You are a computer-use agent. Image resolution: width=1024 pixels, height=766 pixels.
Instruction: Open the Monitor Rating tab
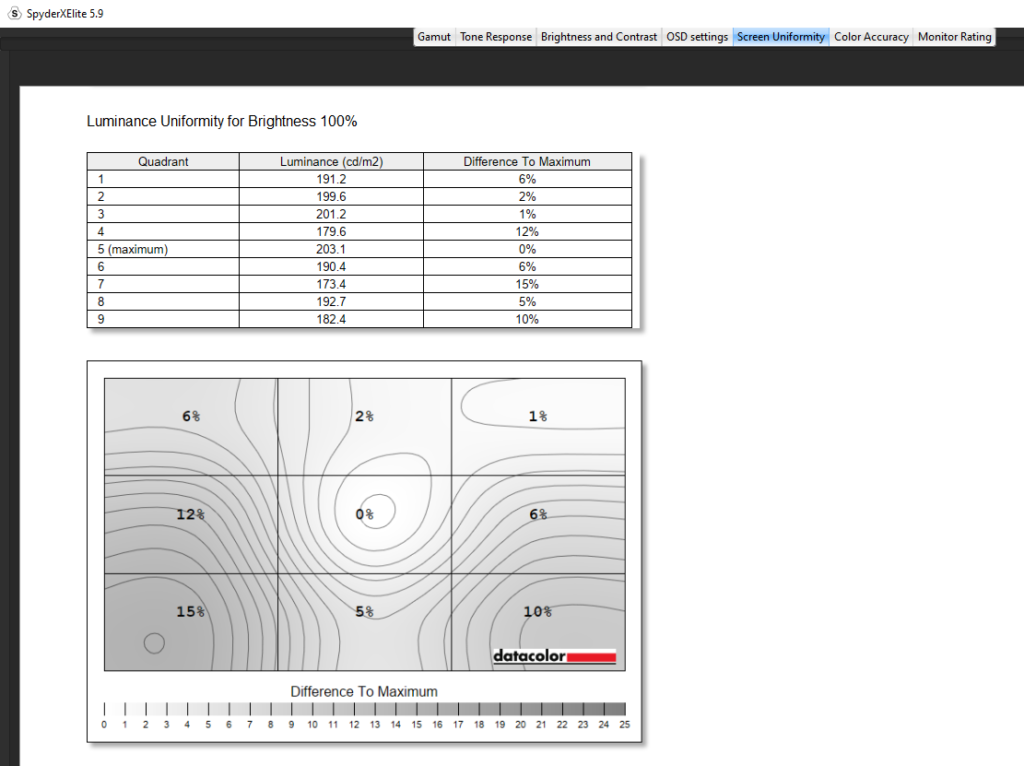point(954,37)
